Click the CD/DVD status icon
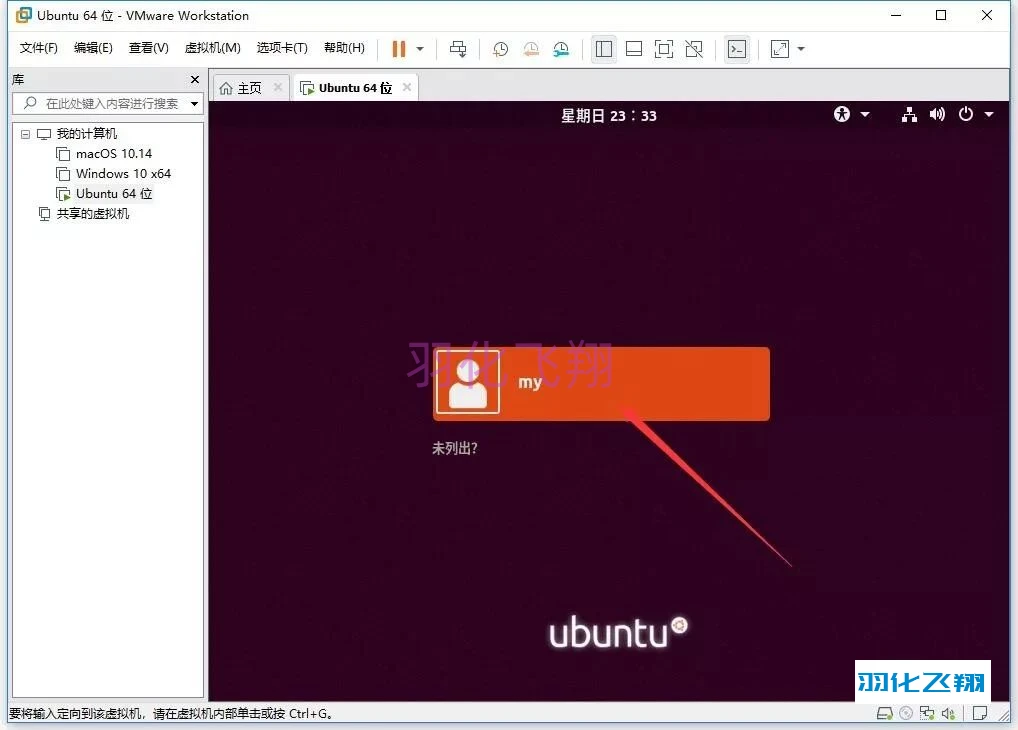The image size is (1018, 730). pos(906,713)
